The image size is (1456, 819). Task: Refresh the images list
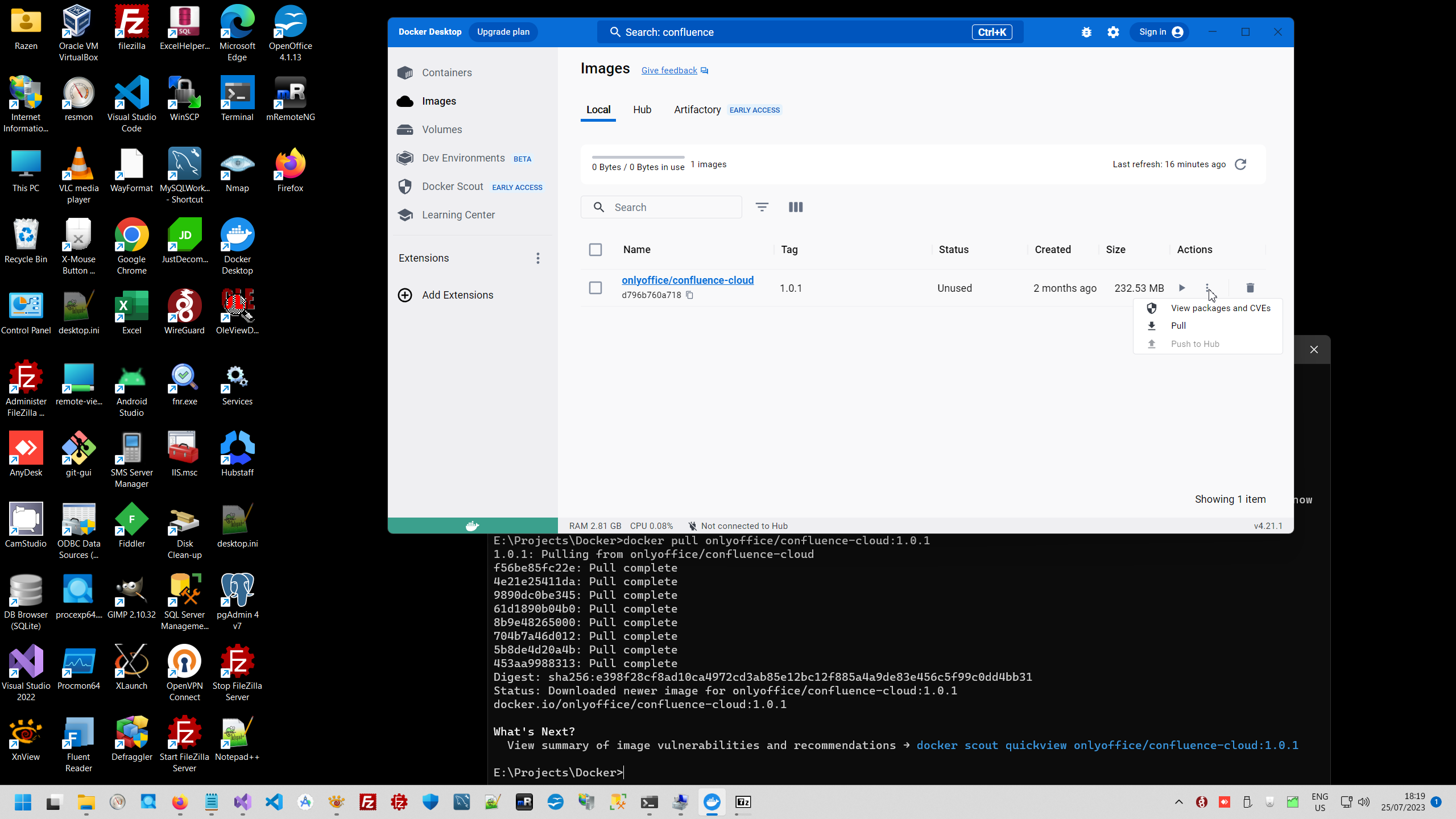pyautogui.click(x=1240, y=164)
